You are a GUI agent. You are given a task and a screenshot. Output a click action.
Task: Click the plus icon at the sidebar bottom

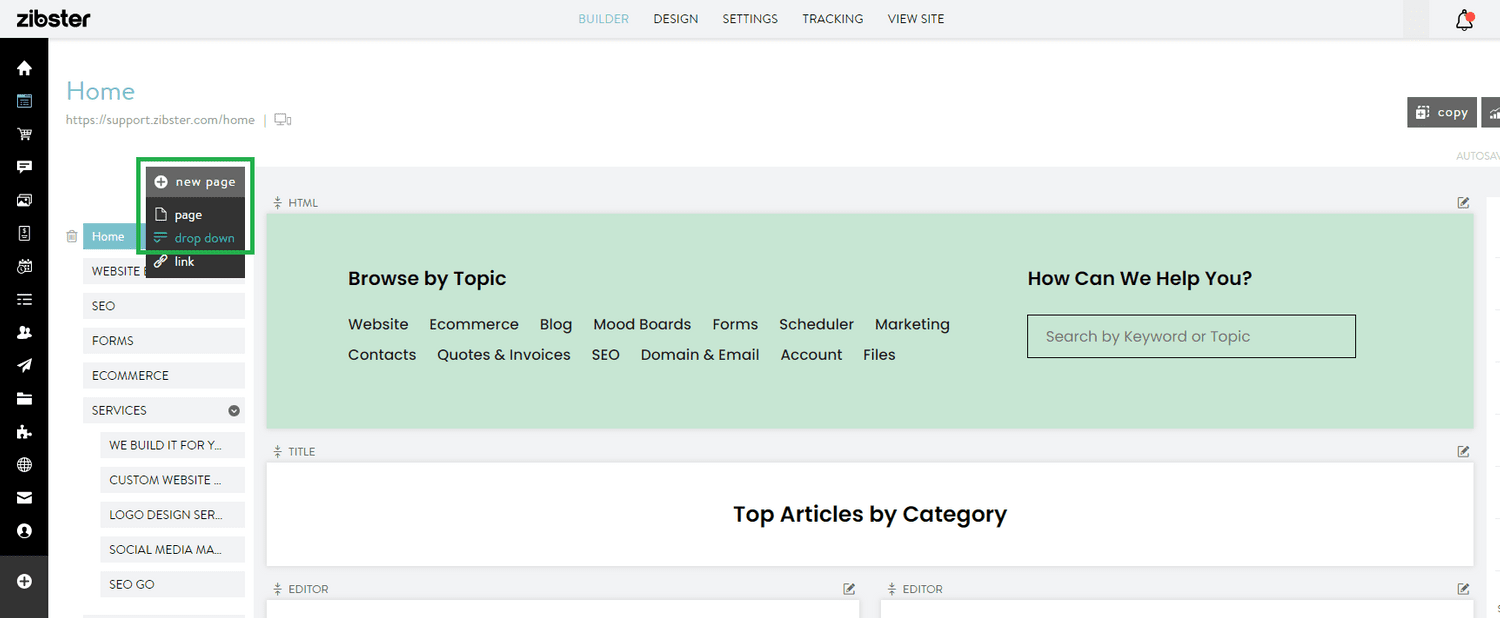[x=23, y=580]
